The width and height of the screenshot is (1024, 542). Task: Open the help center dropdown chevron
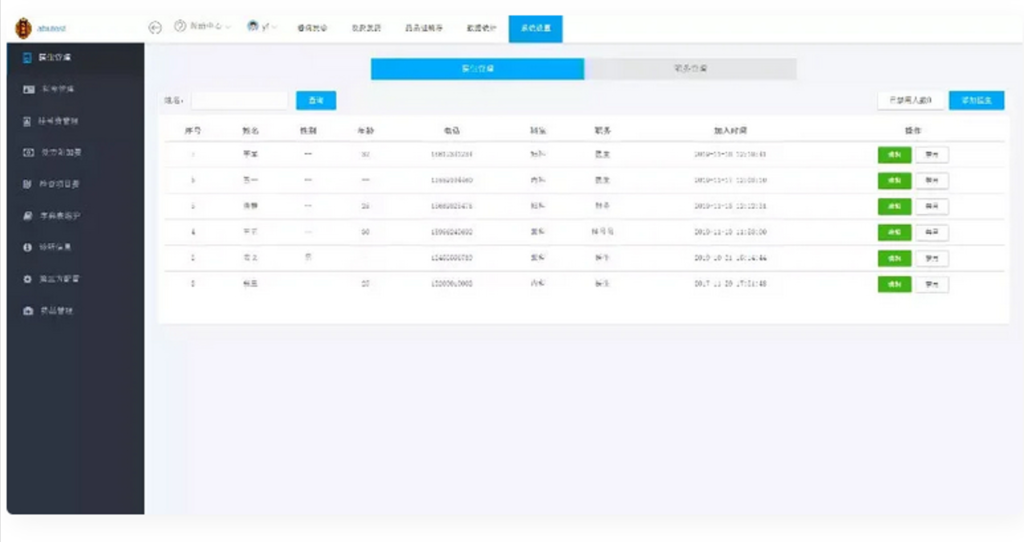tap(227, 27)
